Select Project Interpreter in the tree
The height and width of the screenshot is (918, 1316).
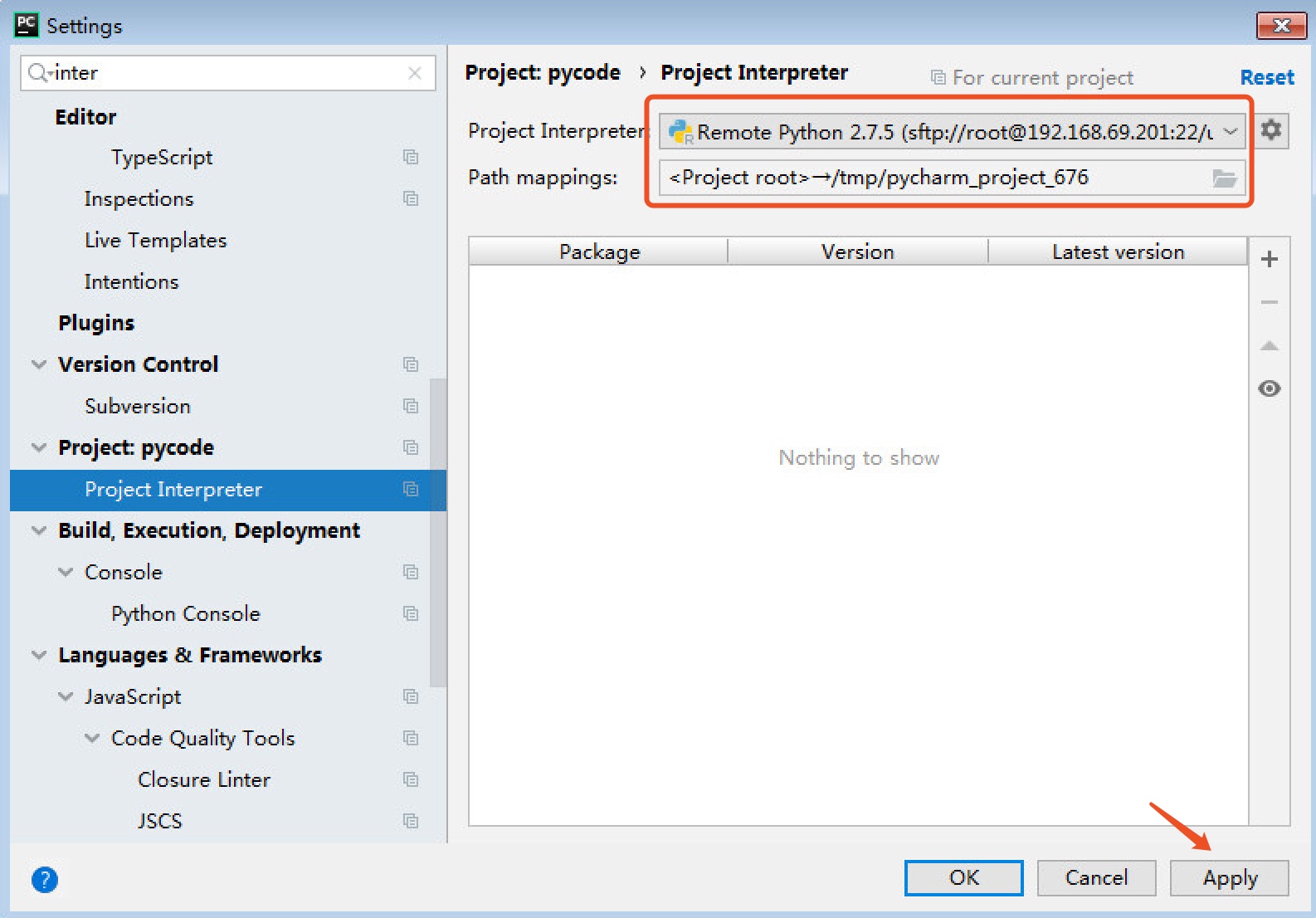click(228, 490)
